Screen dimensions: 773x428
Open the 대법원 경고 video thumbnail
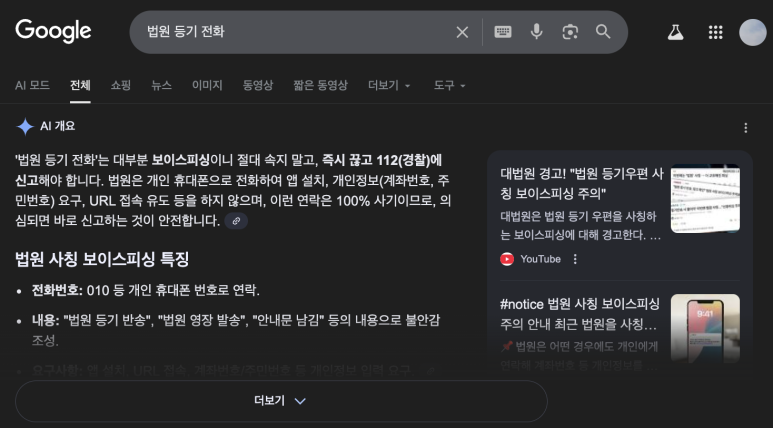click(705, 199)
